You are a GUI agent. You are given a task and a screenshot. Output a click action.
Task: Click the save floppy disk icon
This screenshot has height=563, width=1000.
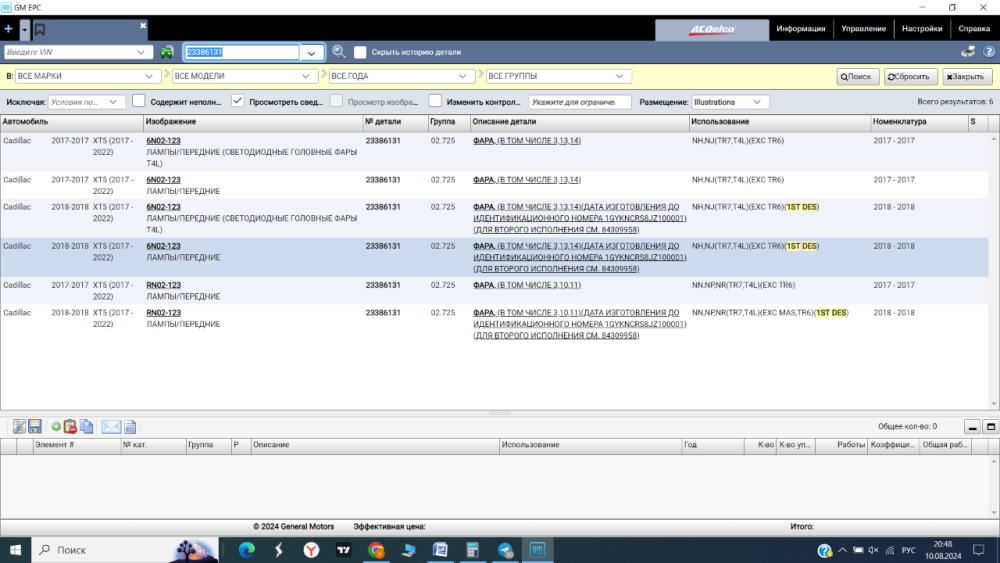(35, 426)
